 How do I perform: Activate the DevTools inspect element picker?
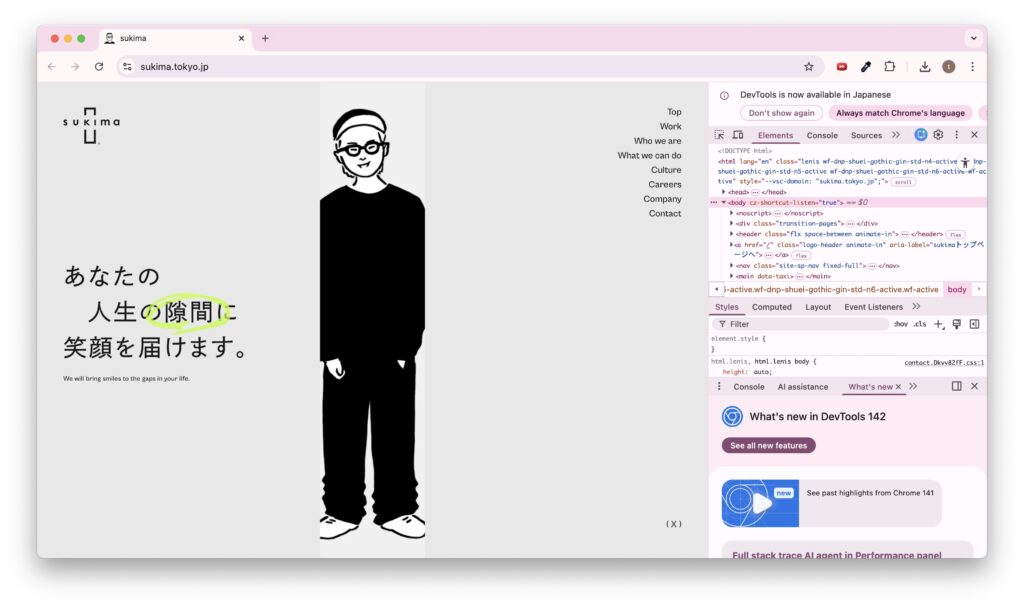pos(719,135)
